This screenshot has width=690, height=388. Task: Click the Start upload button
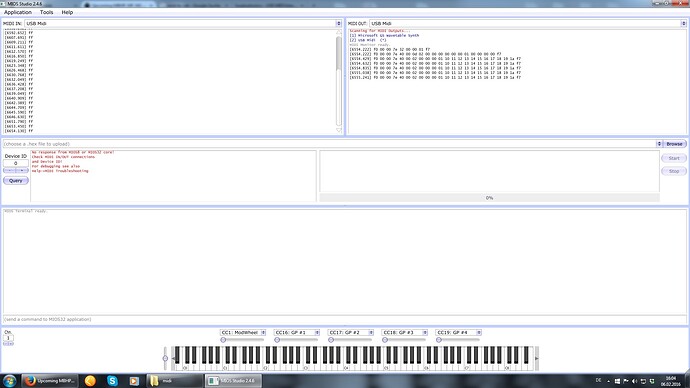(x=674, y=158)
